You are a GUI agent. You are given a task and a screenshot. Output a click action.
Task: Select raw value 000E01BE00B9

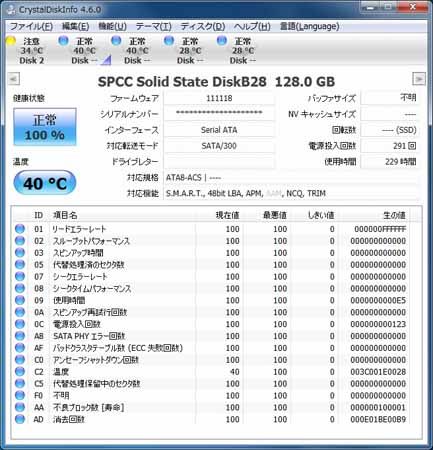(x=378, y=419)
